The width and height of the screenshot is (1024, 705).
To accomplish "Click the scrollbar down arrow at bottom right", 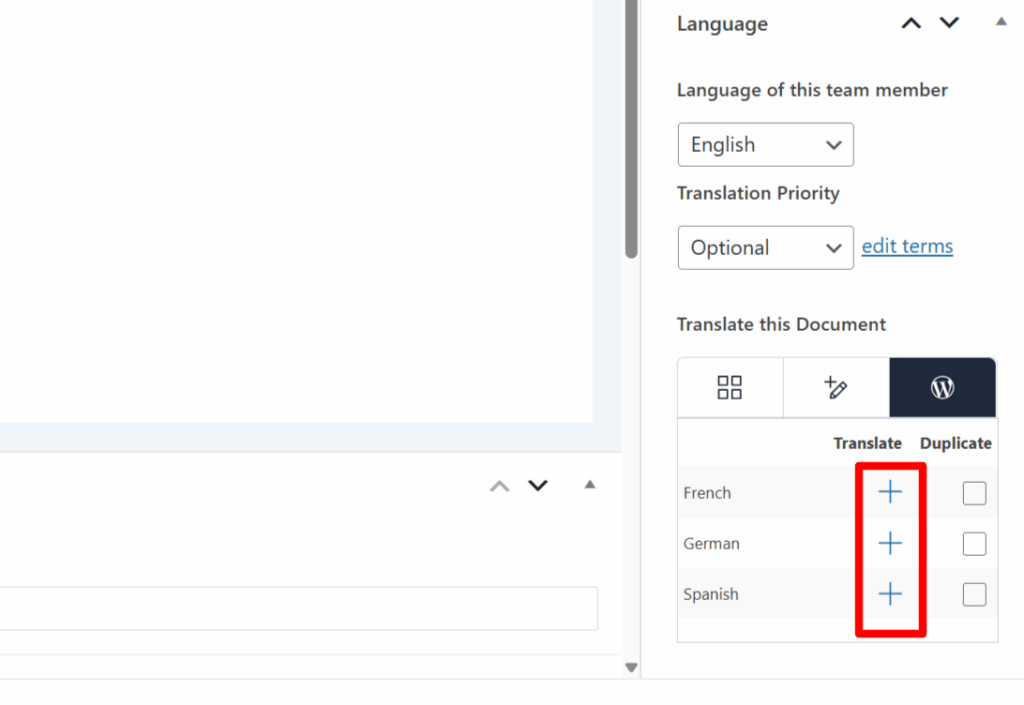I will coord(630,666).
